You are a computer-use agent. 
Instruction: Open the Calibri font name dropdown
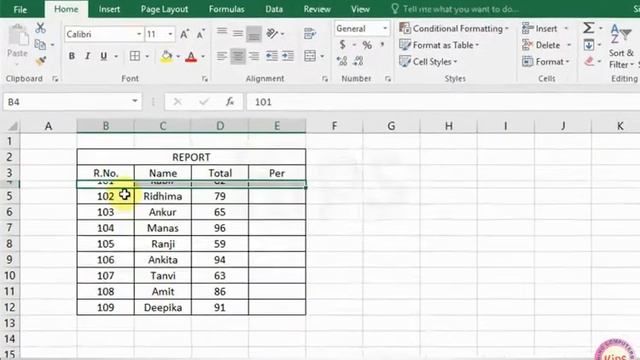click(139, 34)
